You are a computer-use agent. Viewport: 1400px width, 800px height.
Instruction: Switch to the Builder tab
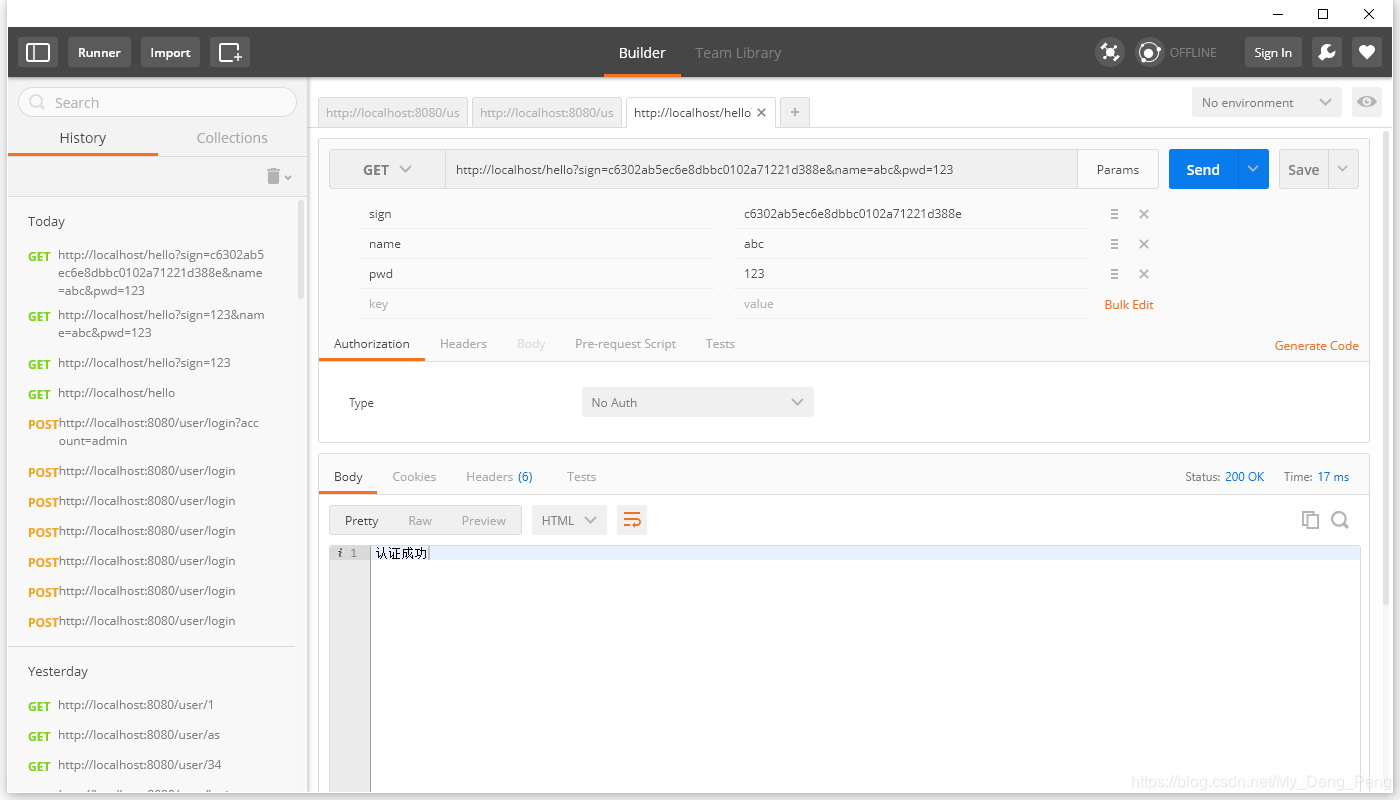point(642,53)
